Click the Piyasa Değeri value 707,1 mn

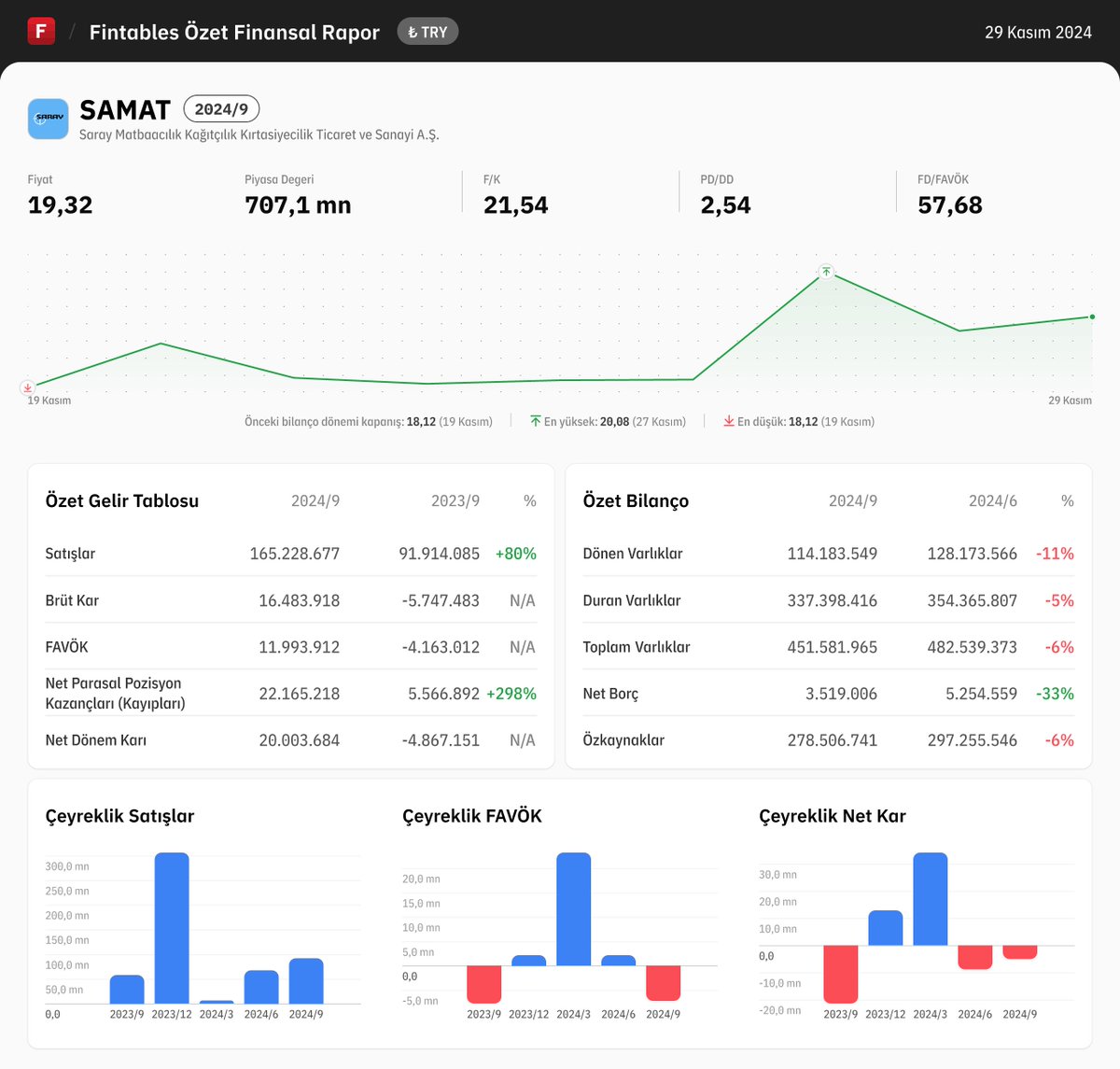pos(298,205)
